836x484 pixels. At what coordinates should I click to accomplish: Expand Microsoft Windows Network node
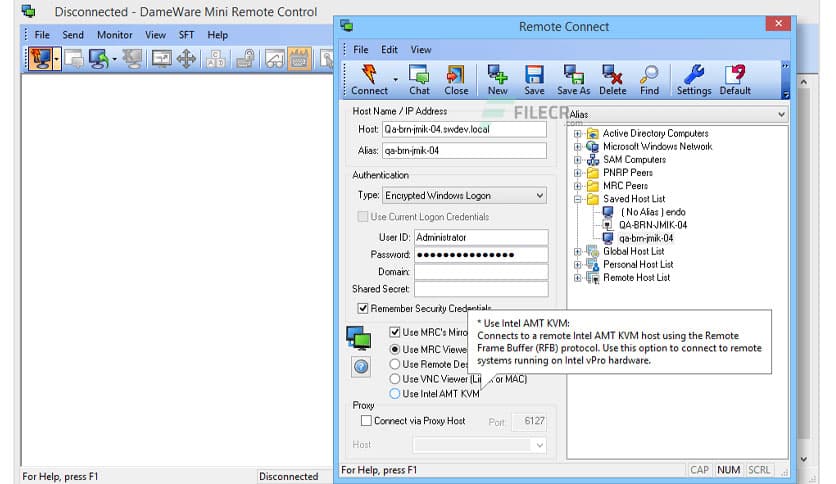point(577,147)
